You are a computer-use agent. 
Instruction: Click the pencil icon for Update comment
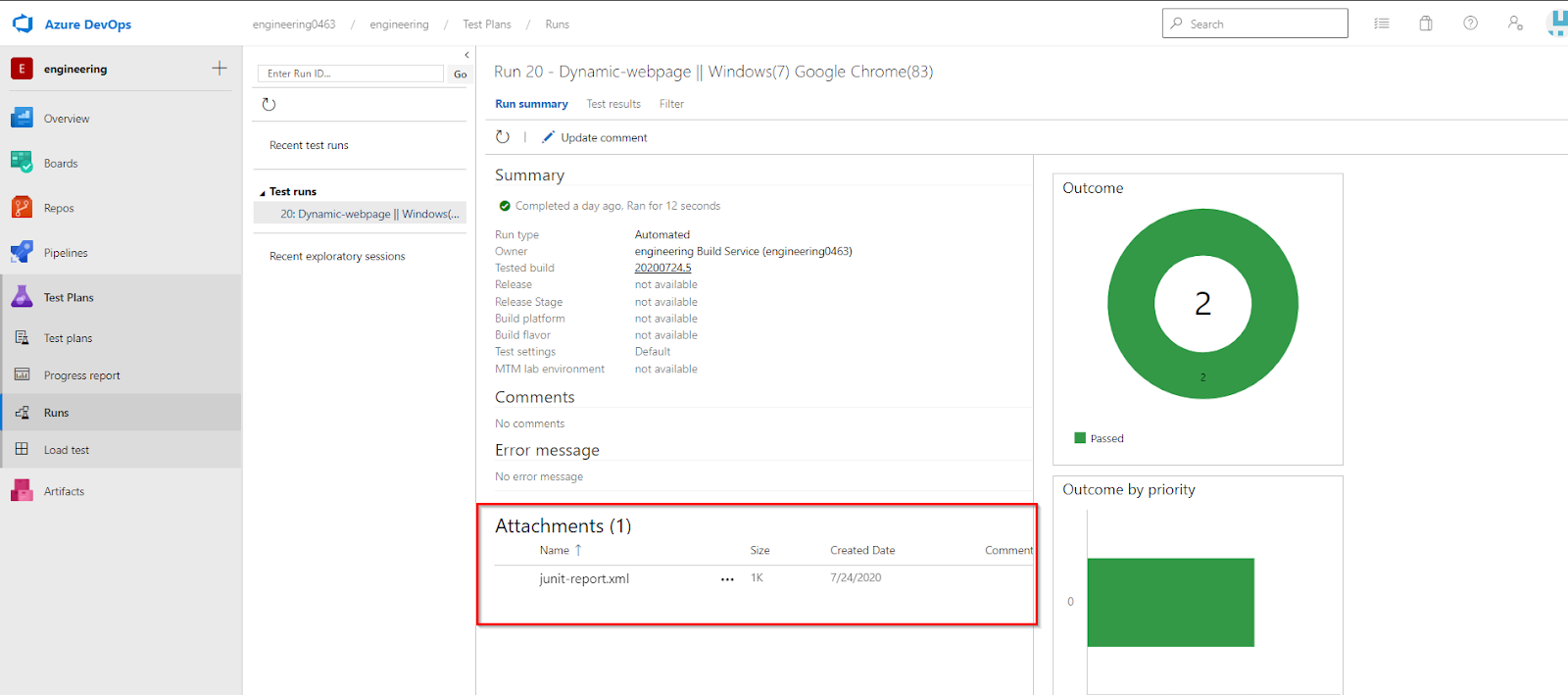(548, 137)
